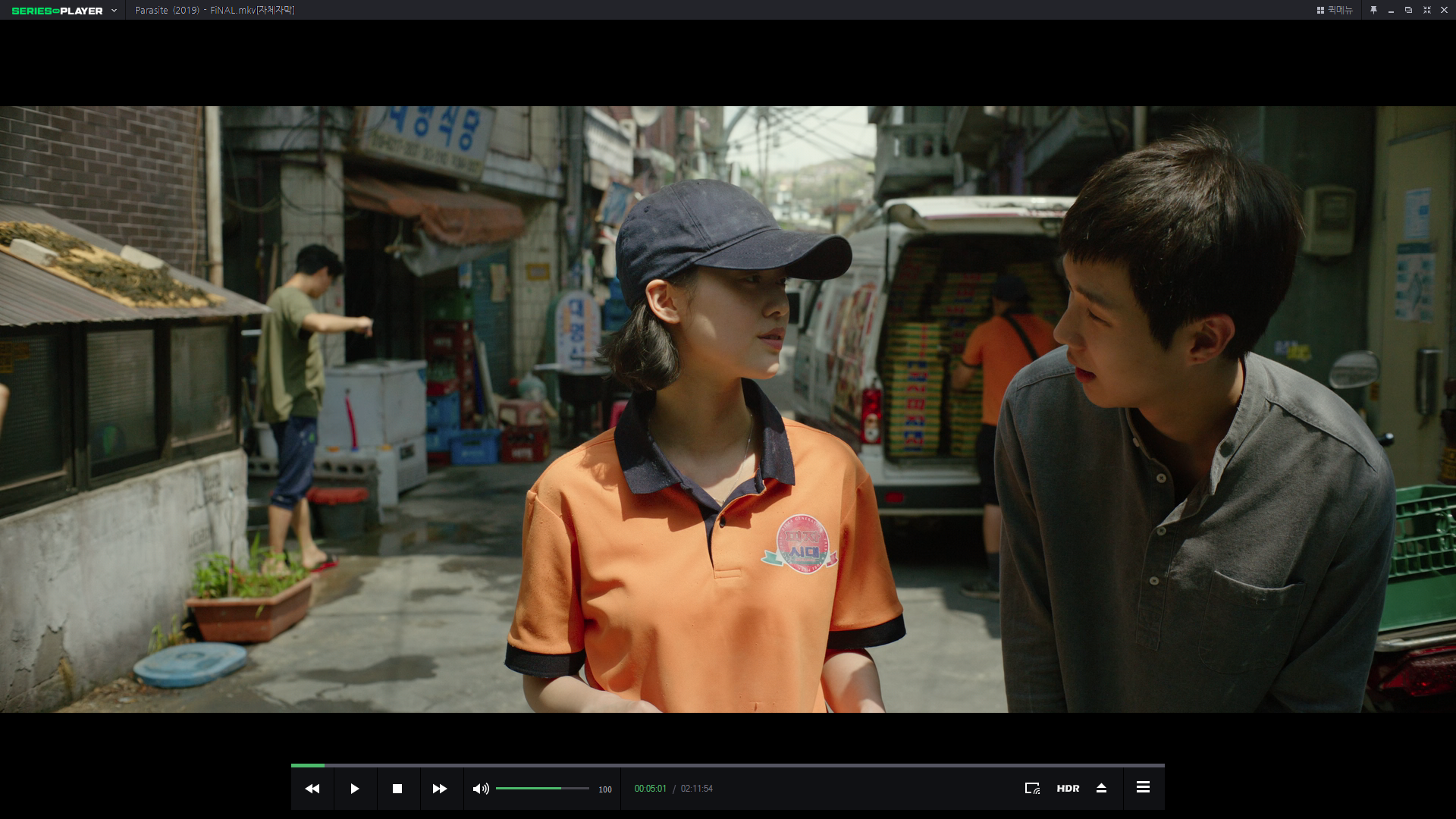Seek on the video progress bar
This screenshot has width=1456, height=819.
728,765
